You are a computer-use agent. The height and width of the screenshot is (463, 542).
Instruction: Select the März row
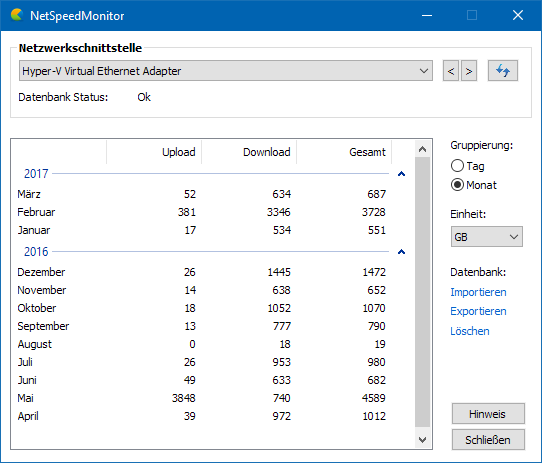pyautogui.click(x=202, y=194)
